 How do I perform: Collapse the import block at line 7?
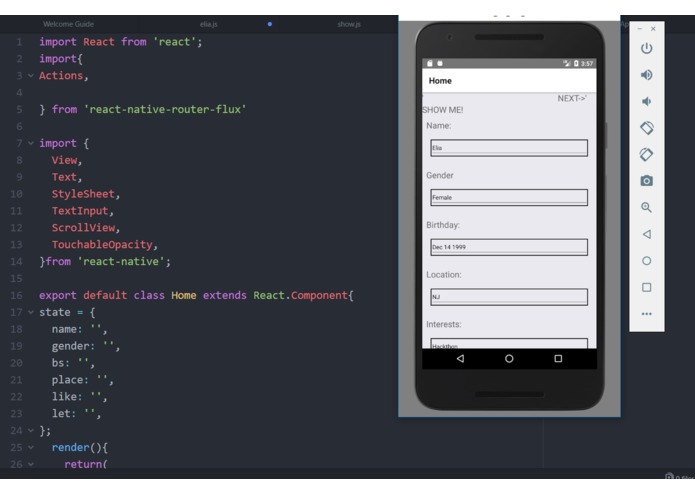click(x=31, y=143)
